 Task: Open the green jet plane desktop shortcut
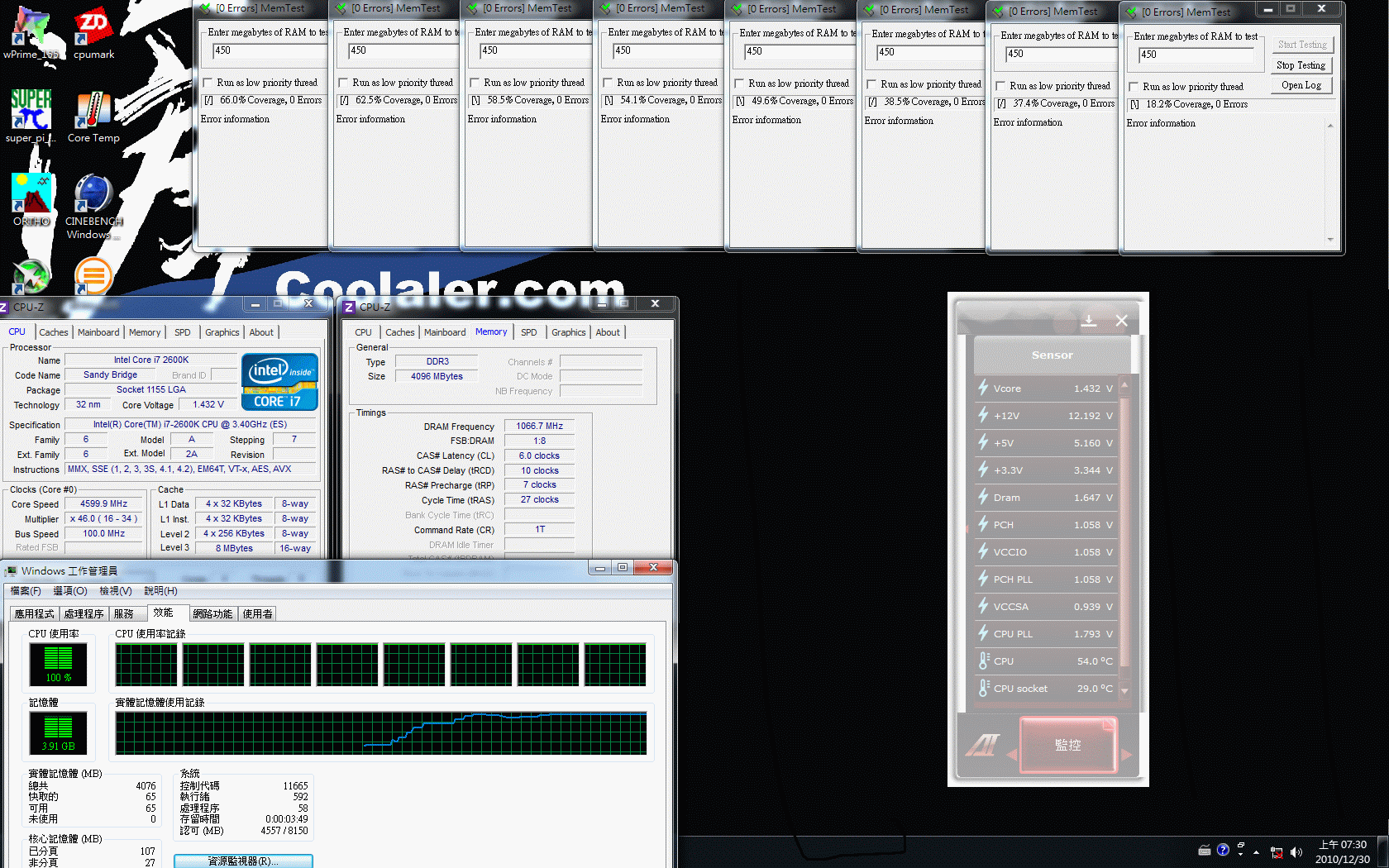click(31, 276)
